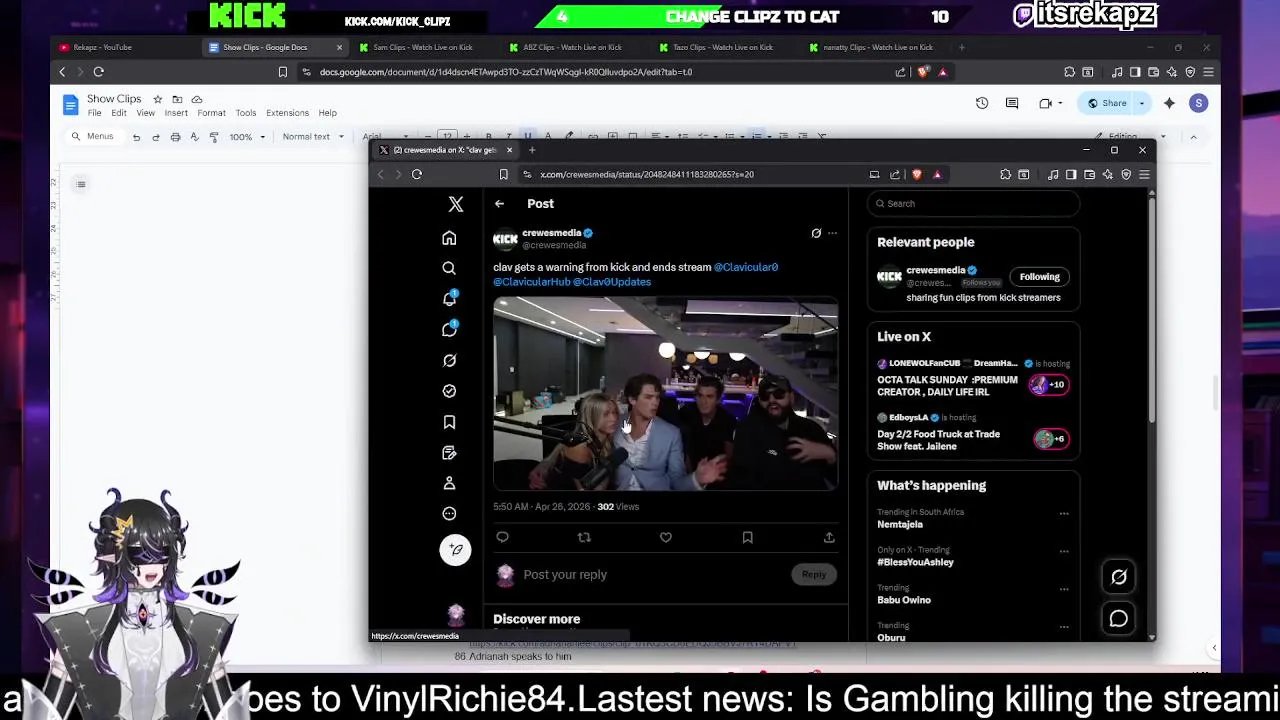Click Grok explain icon on post header

tap(816, 233)
